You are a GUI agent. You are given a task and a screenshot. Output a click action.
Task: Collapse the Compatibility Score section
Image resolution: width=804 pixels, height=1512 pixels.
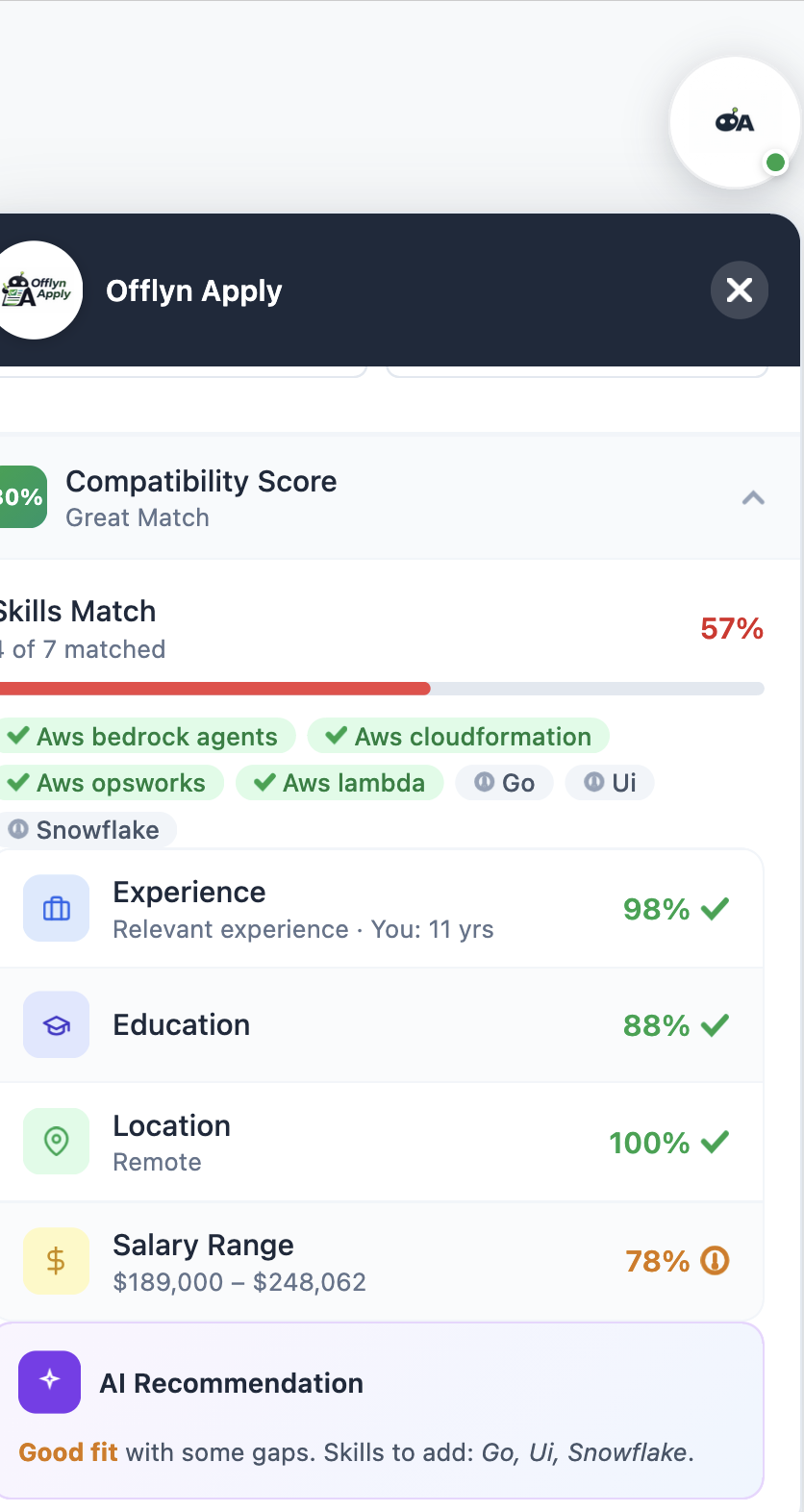coord(753,497)
